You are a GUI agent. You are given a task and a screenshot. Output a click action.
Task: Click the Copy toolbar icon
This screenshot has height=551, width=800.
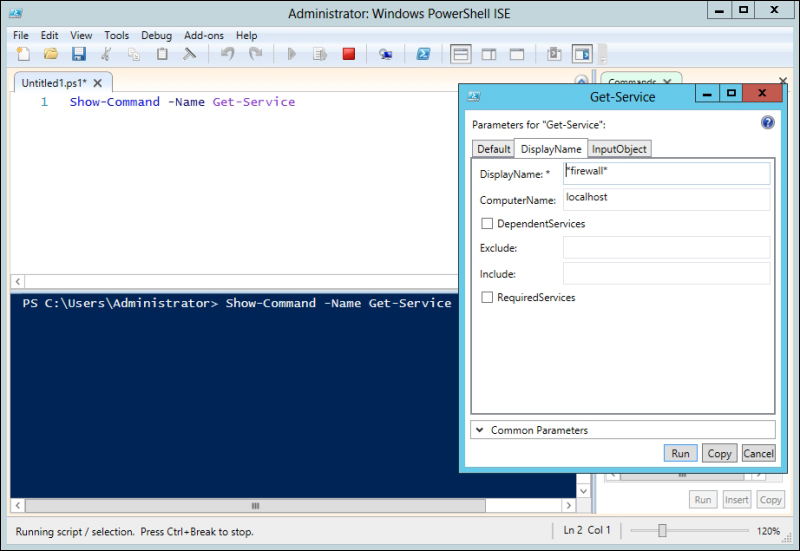134,54
